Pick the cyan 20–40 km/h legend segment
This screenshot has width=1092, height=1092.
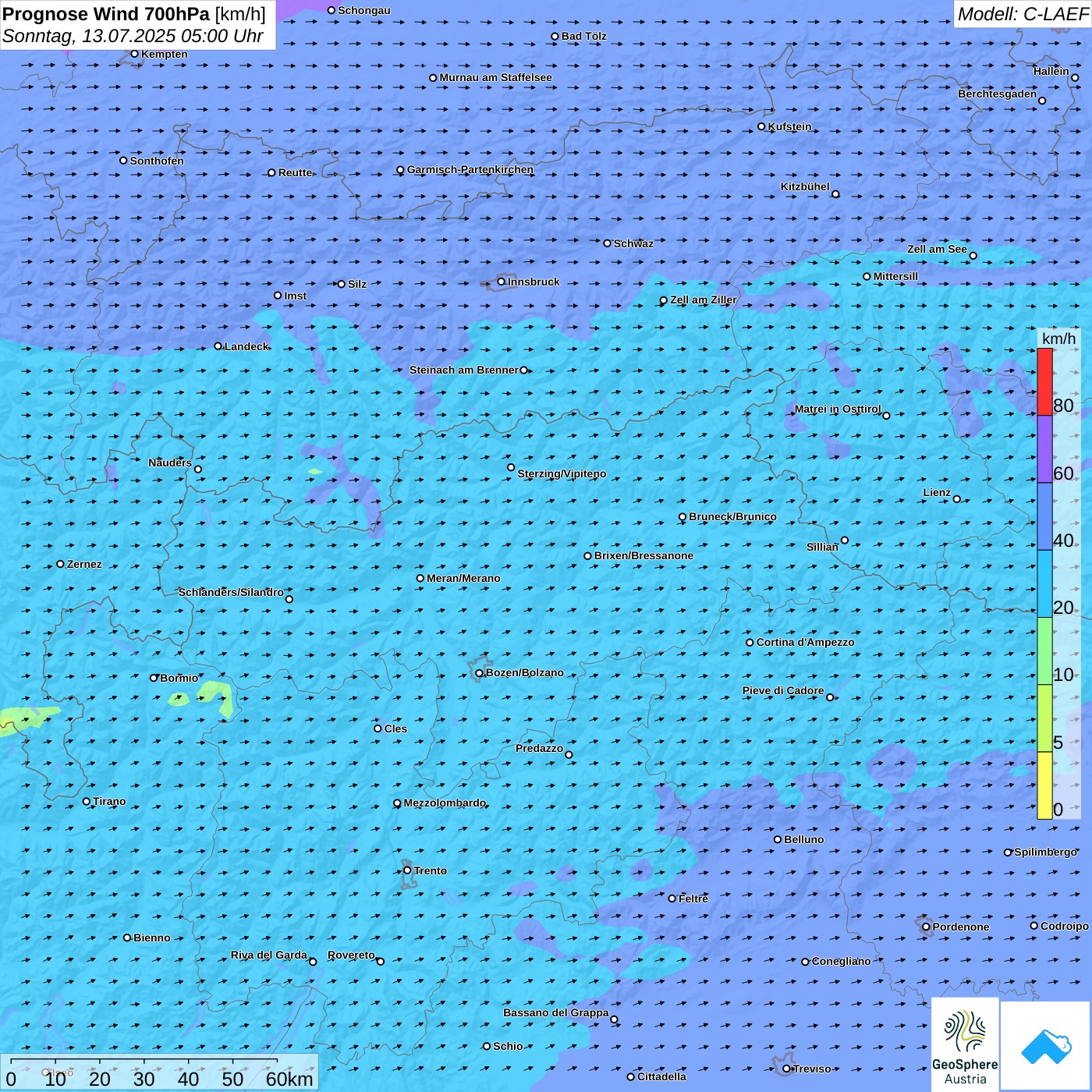[1044, 584]
